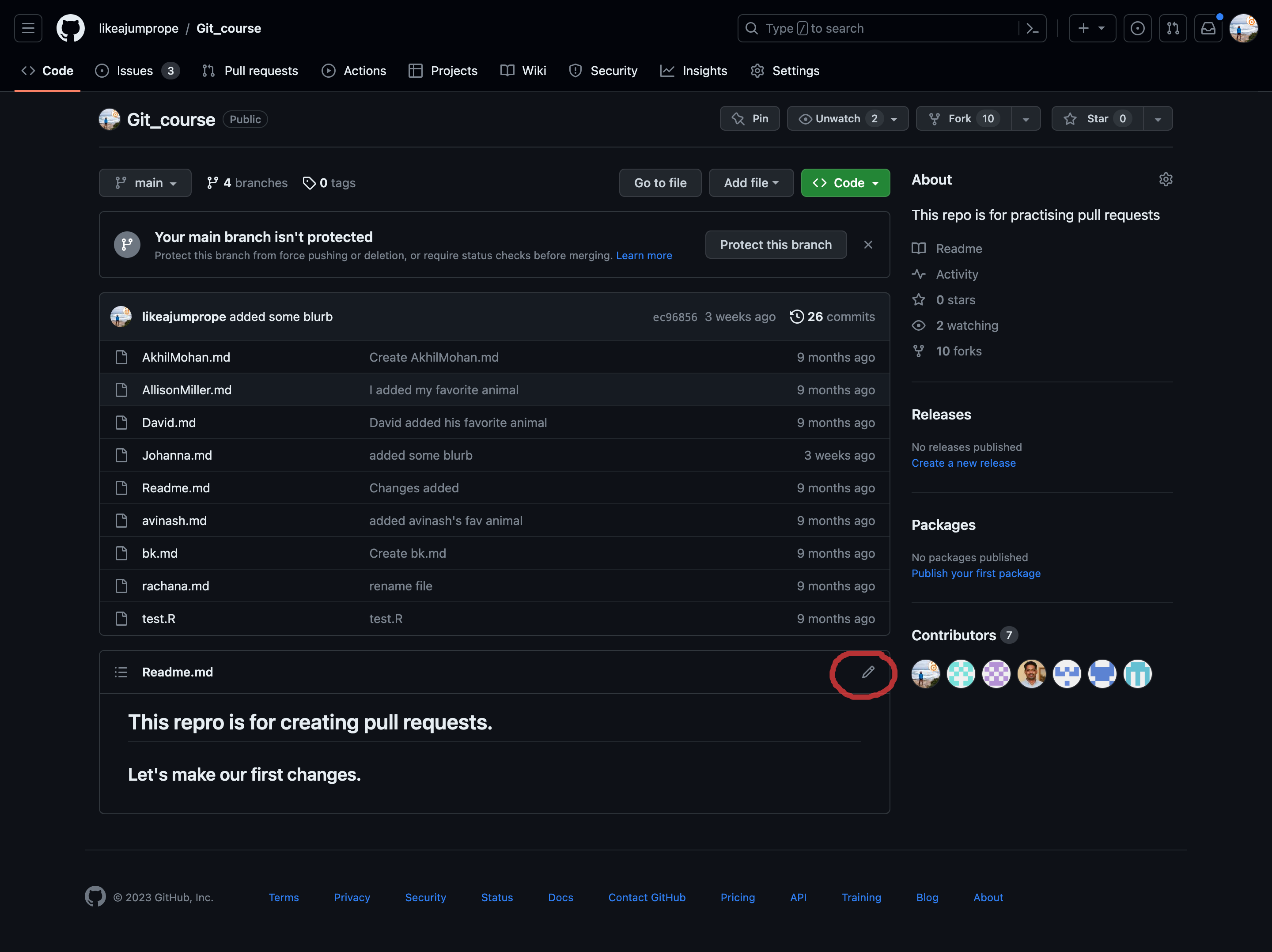Open the Johanna.md file
Screen dimensions: 1272x952
(177, 455)
